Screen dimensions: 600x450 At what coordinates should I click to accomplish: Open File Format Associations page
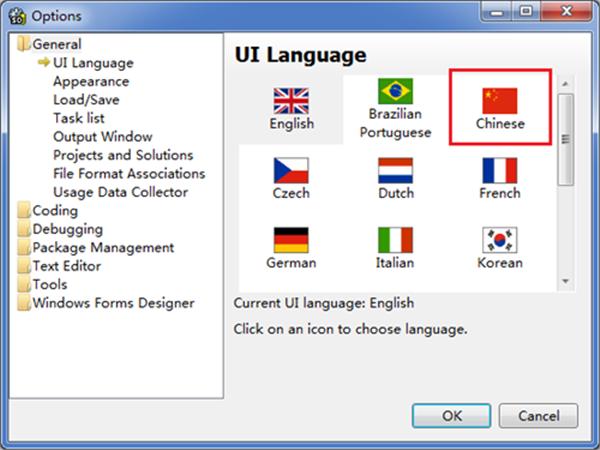pyautogui.click(x=129, y=173)
